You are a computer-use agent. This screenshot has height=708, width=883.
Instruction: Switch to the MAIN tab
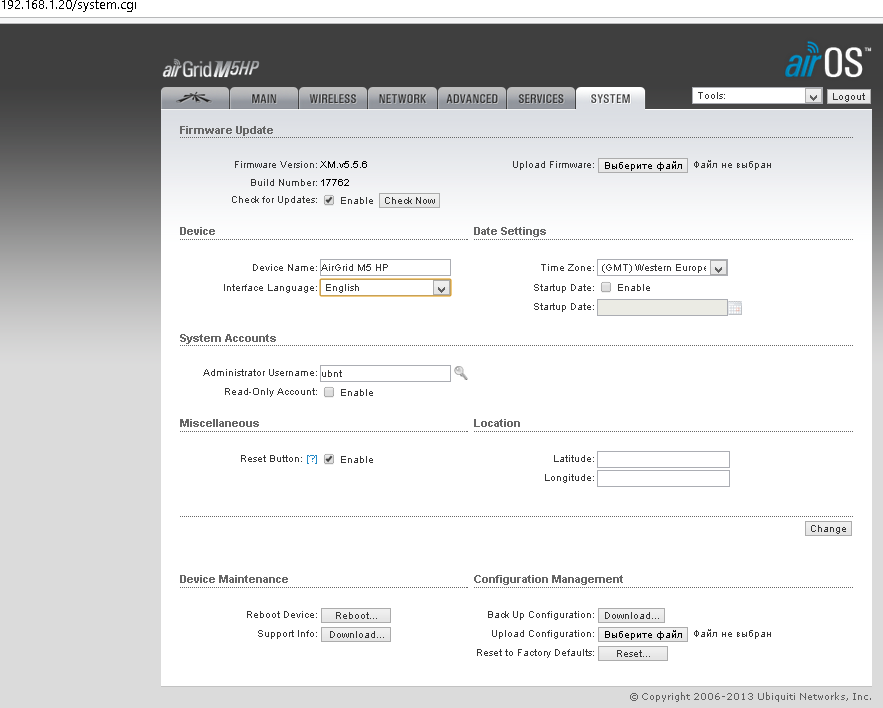tap(264, 99)
